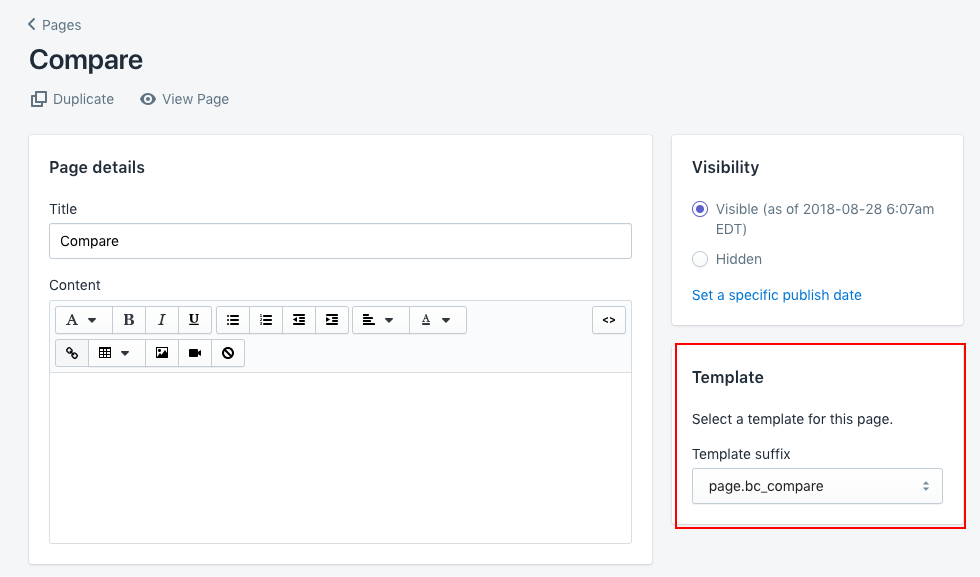Insert an image into content
The width and height of the screenshot is (980, 577).
162,353
